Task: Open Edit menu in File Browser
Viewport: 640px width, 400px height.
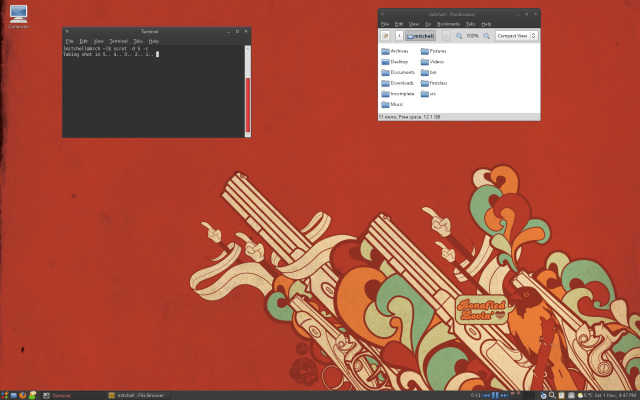Action: tap(399, 24)
